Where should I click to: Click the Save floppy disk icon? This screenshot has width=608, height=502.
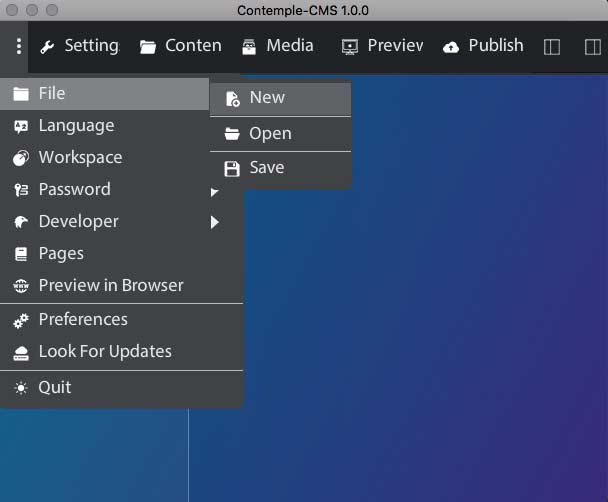[x=232, y=168]
